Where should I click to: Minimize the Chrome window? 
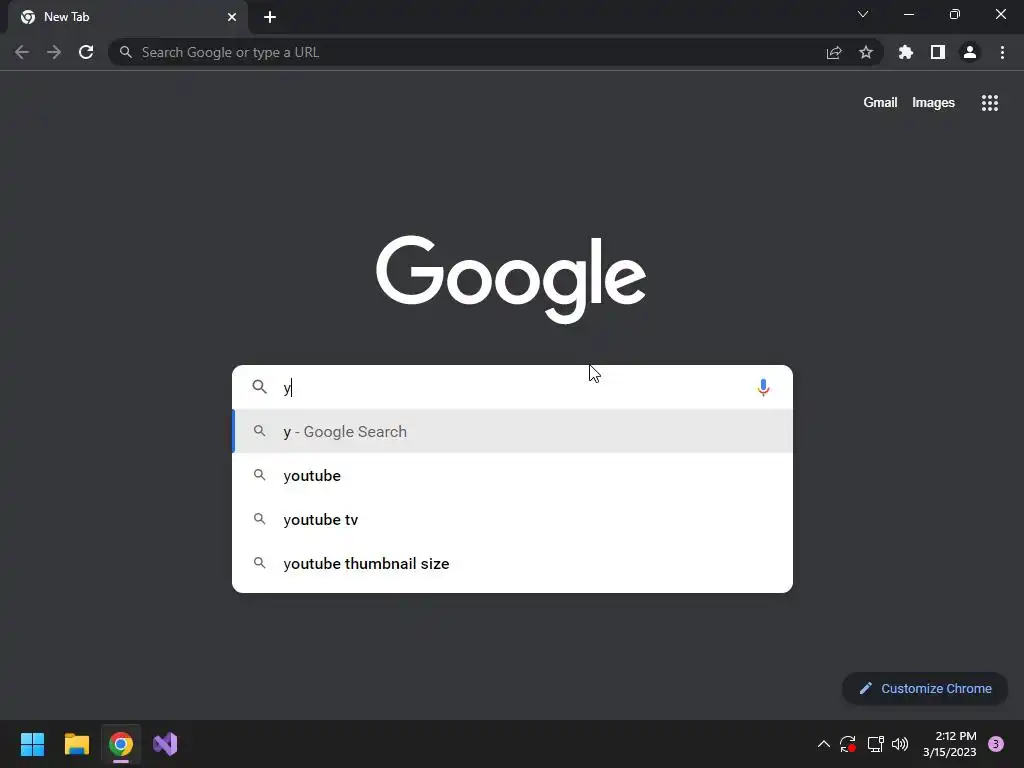point(908,14)
